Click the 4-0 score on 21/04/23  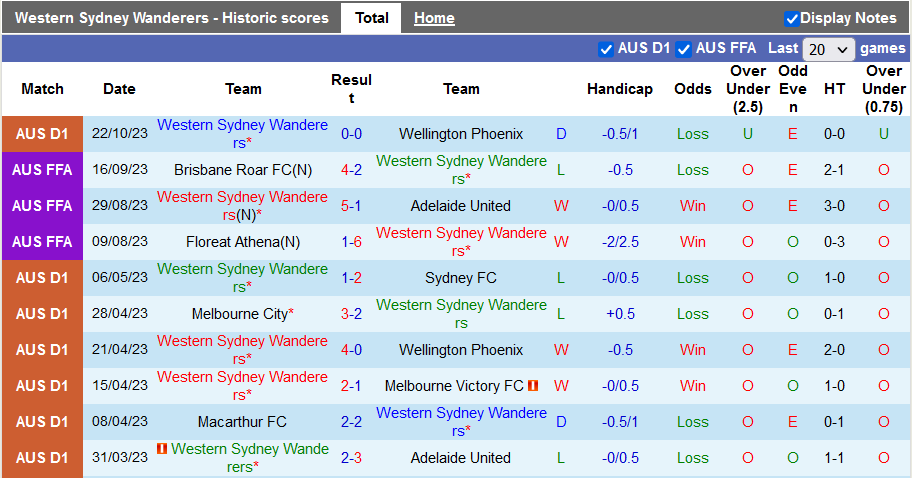[x=351, y=350]
